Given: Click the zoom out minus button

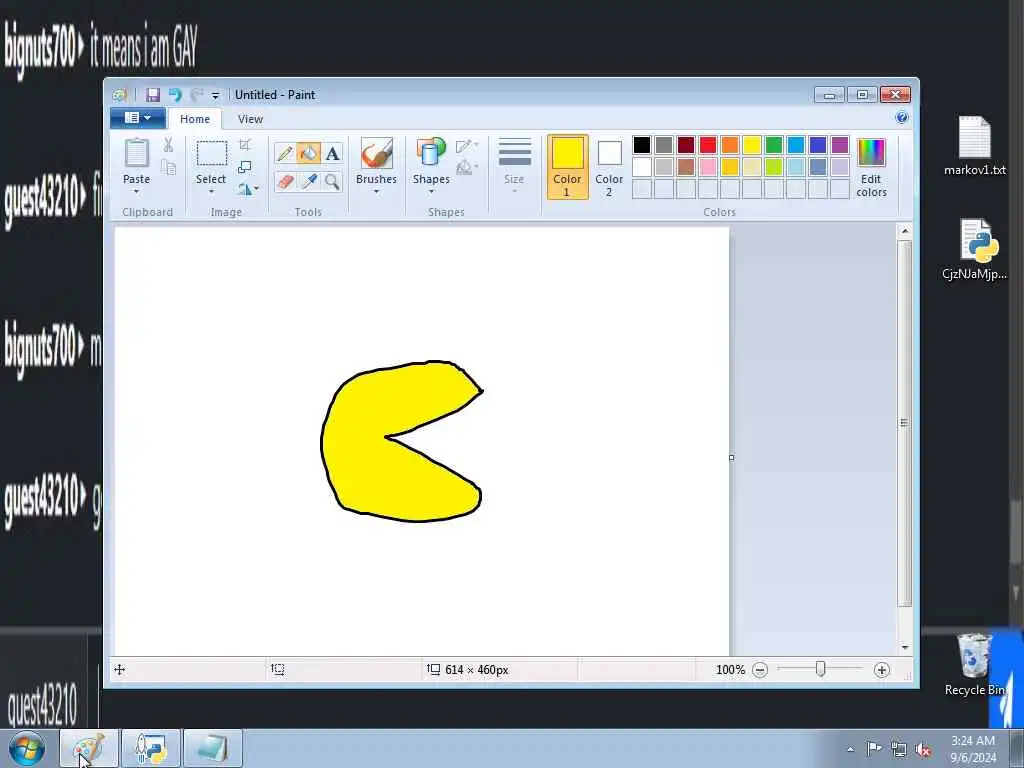Looking at the screenshot, I should click(x=760, y=670).
